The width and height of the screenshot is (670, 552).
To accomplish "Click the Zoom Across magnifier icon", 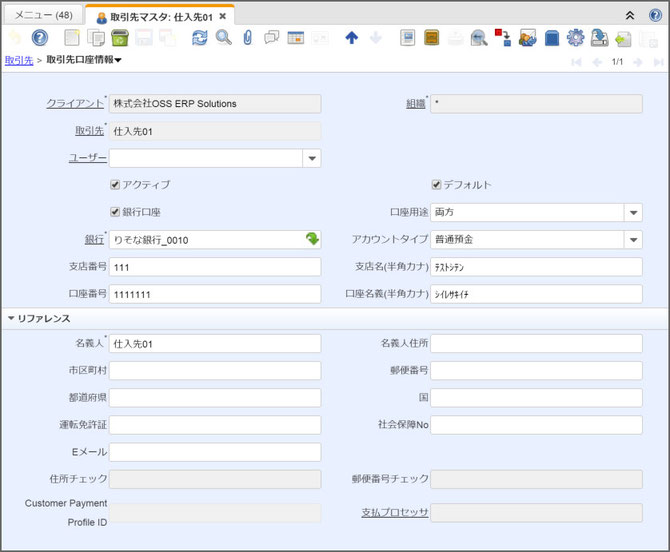I will 479,38.
